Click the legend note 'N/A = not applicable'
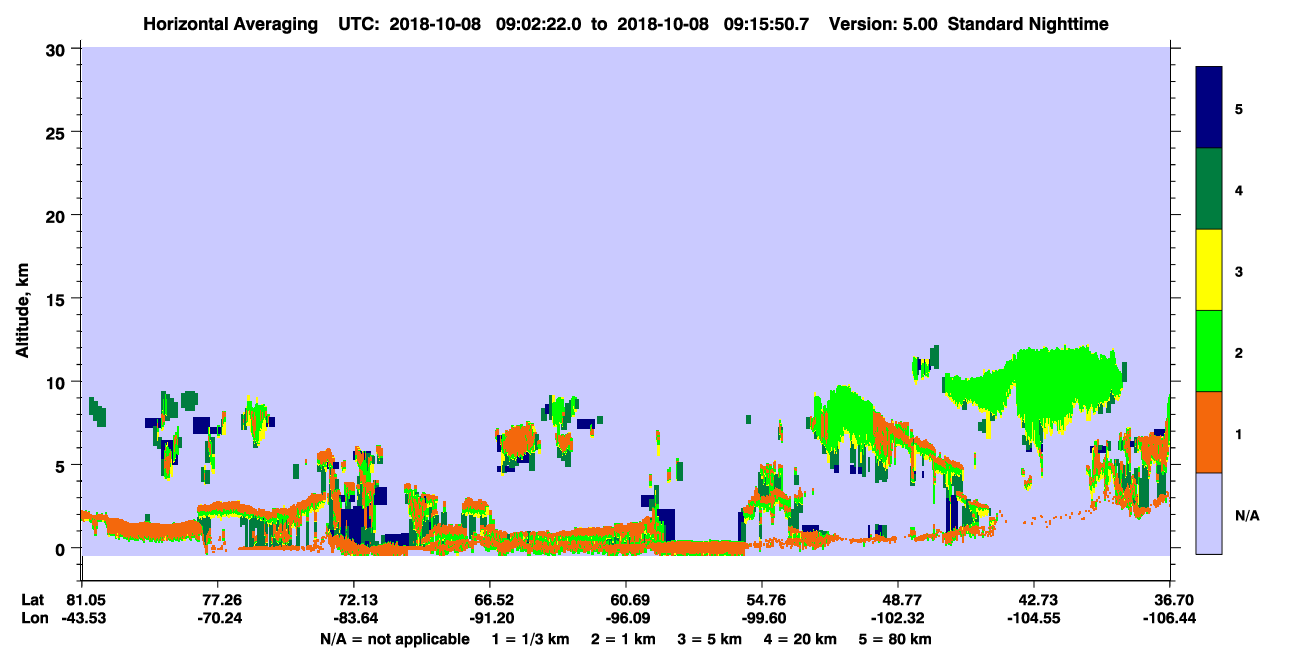 395,639
